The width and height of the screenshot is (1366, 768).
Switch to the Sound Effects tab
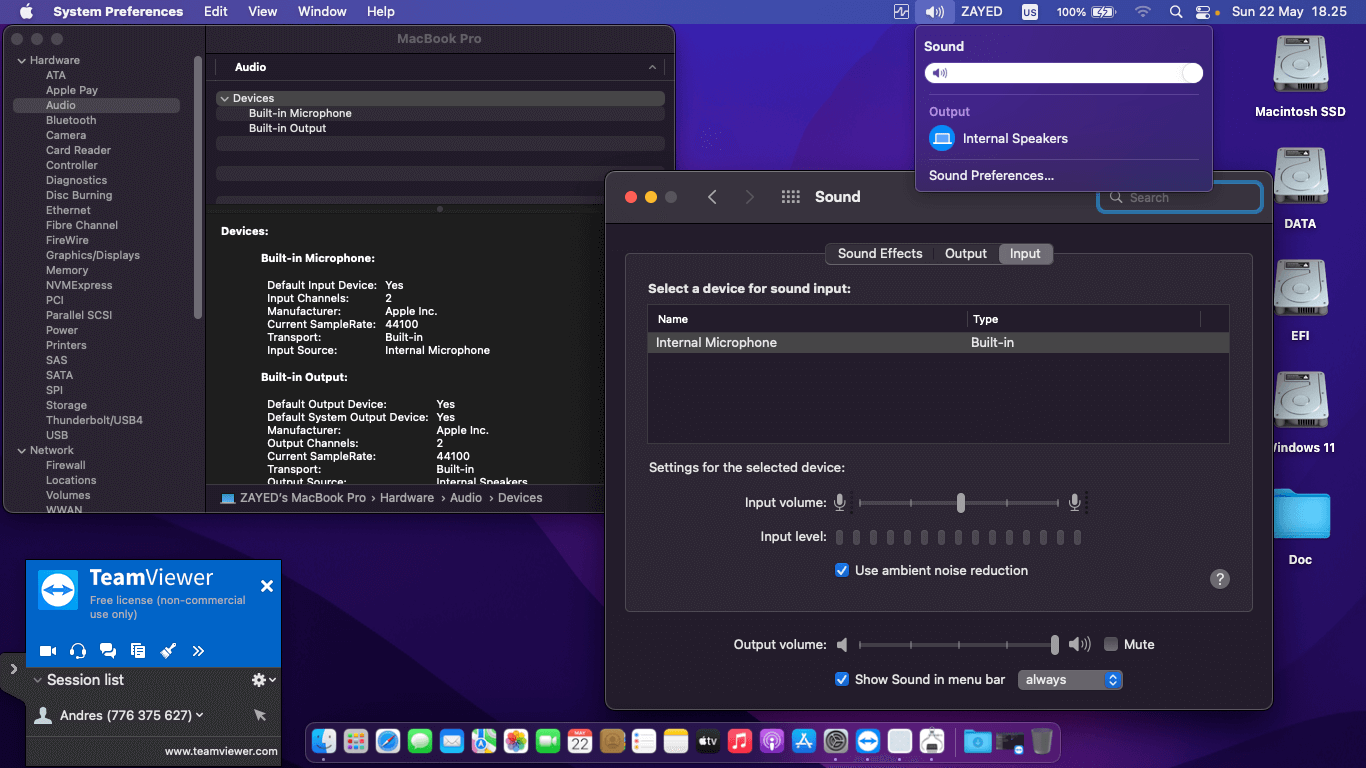[880, 254]
